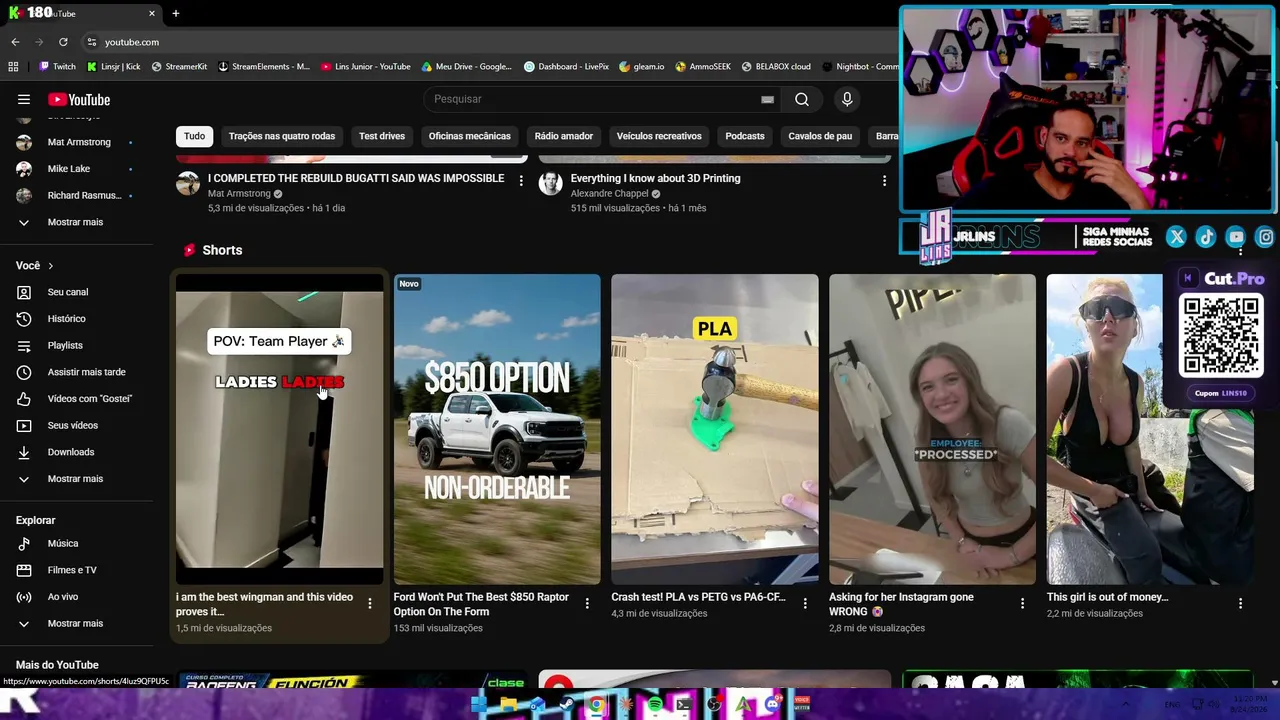
Task: Select the Veículos recreativos chip
Action: (659, 136)
